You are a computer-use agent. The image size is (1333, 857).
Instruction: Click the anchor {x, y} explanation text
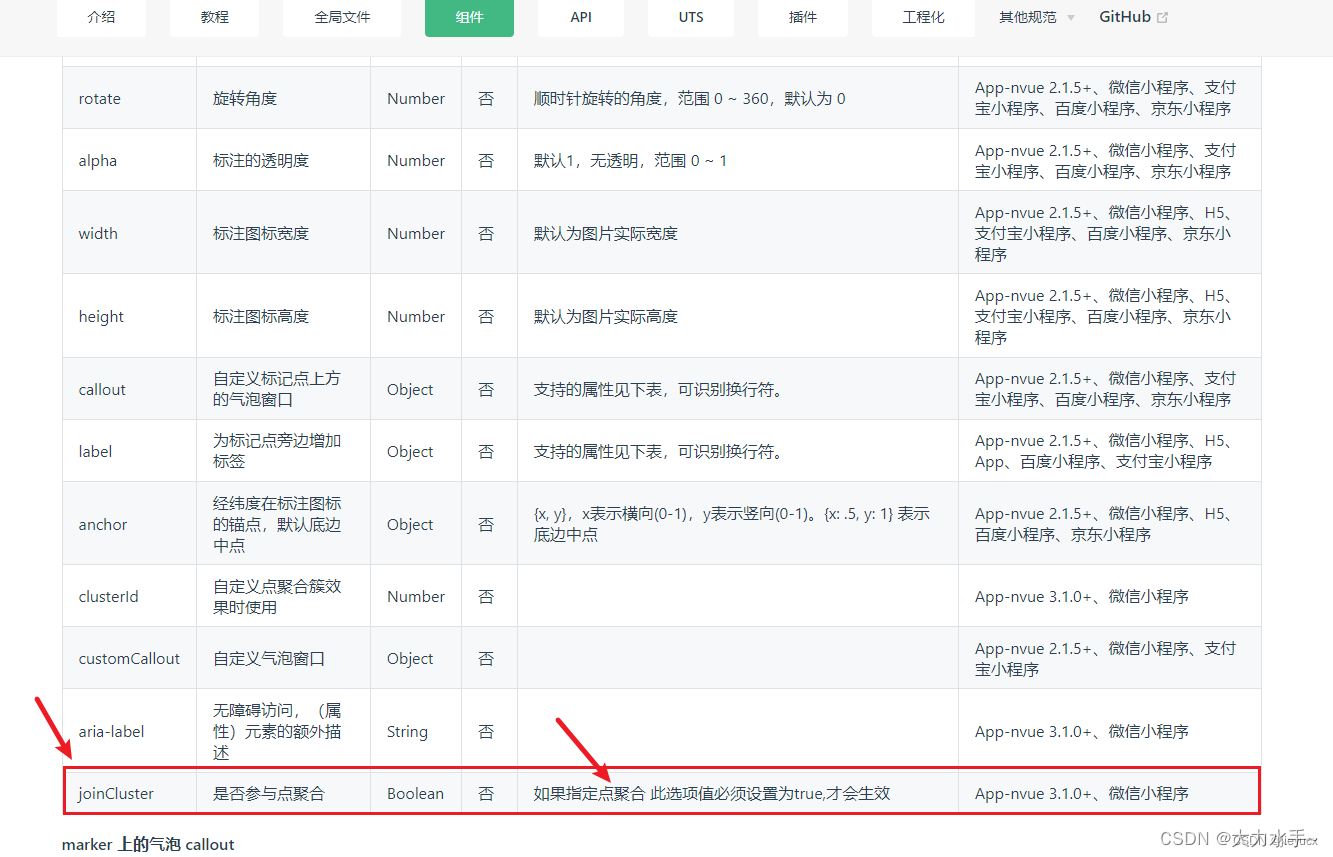(732, 524)
